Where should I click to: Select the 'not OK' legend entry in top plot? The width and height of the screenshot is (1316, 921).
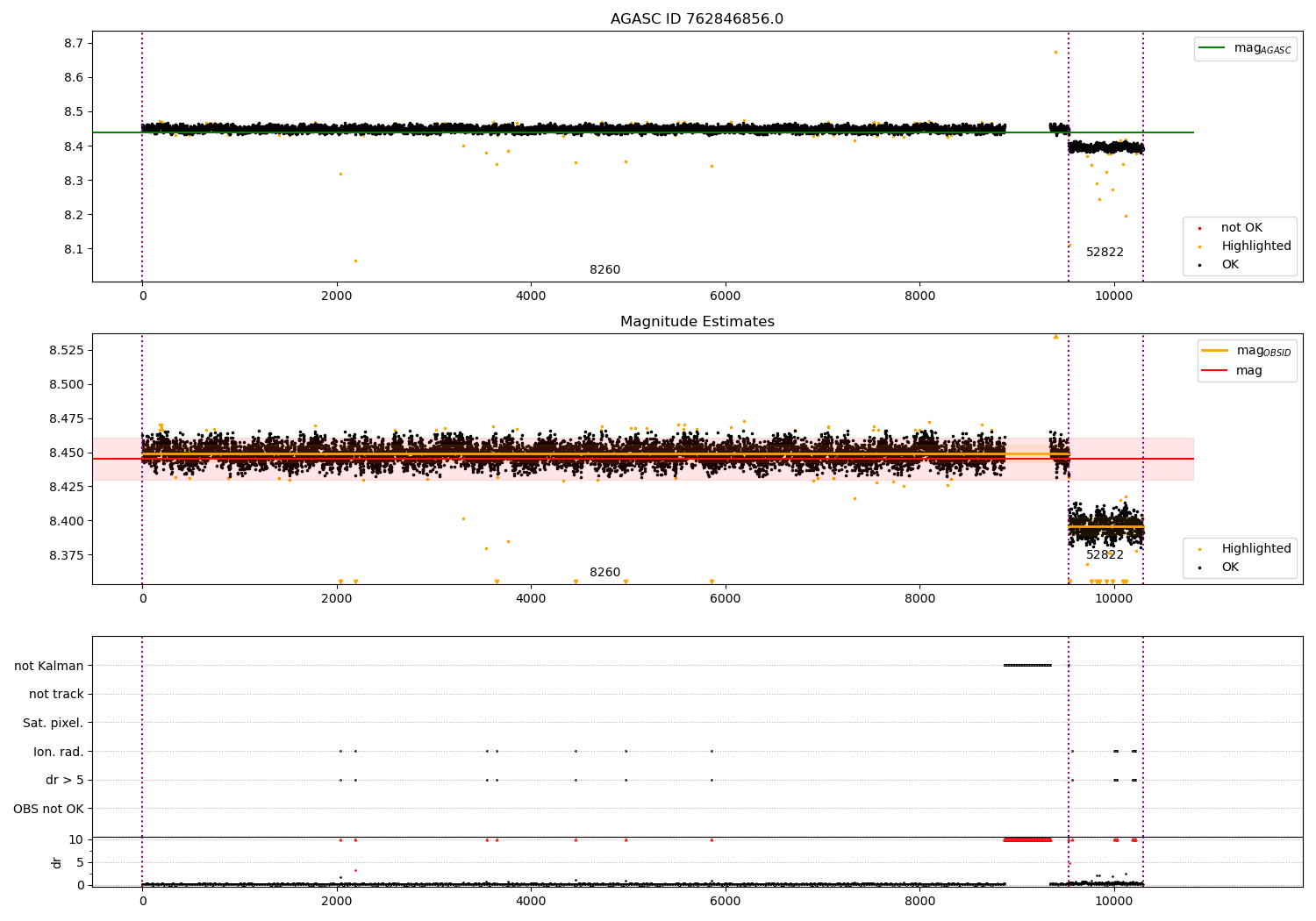[x=1241, y=228]
